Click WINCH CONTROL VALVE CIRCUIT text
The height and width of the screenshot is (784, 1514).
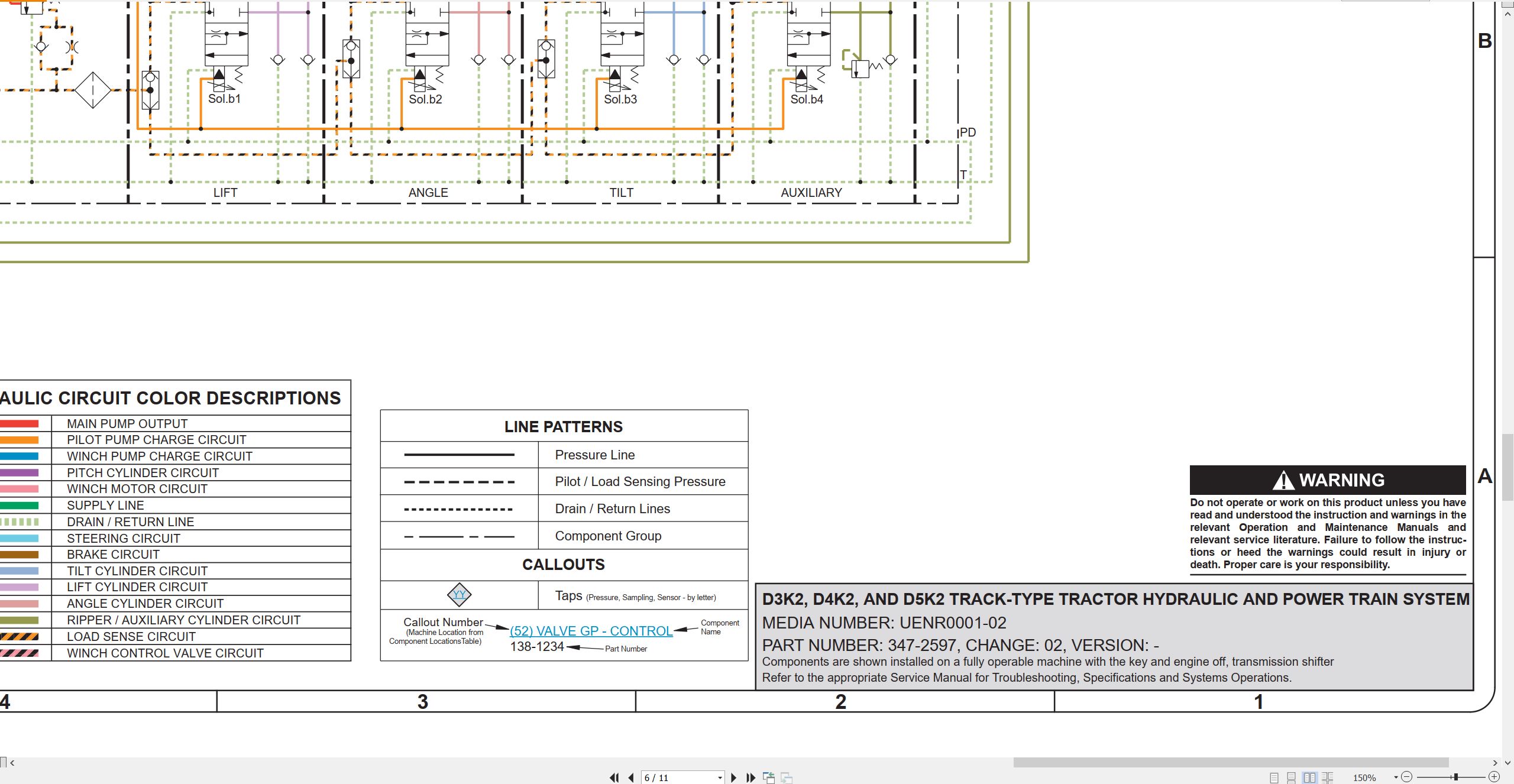tap(166, 653)
